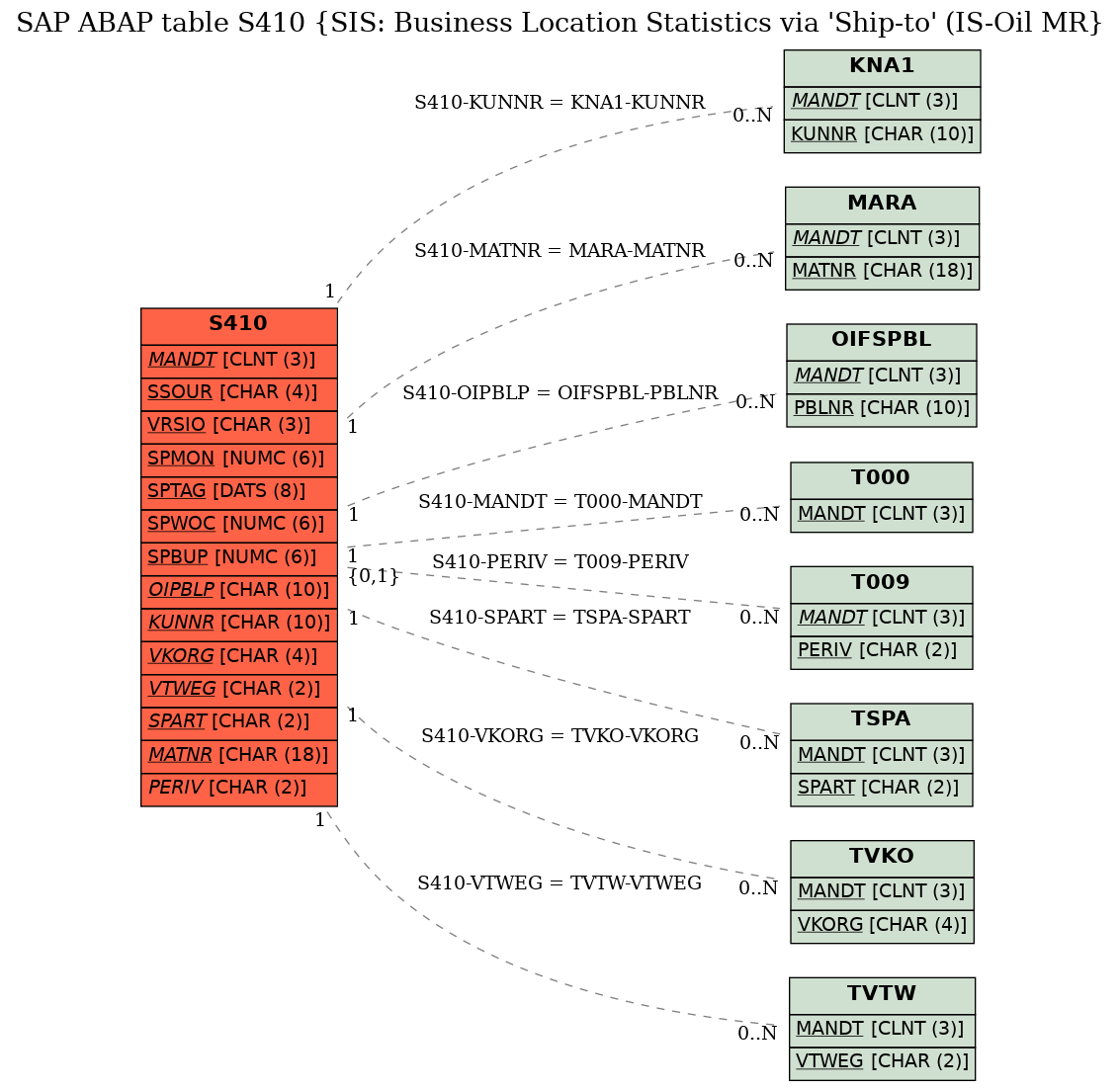Click VTWEG [CHAR (2)] in the TVTW table
Screen dimensions: 1120x1091
(x=882, y=1062)
